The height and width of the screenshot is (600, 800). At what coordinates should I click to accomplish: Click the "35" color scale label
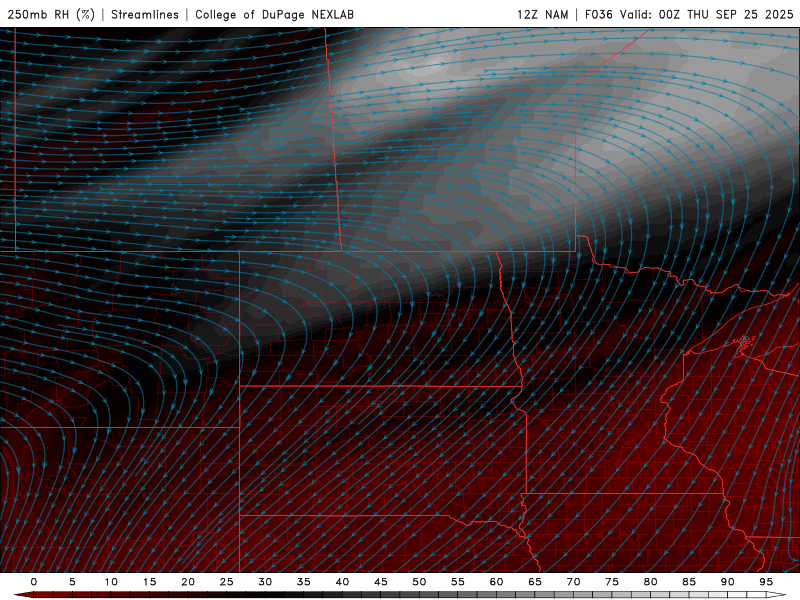click(x=304, y=582)
